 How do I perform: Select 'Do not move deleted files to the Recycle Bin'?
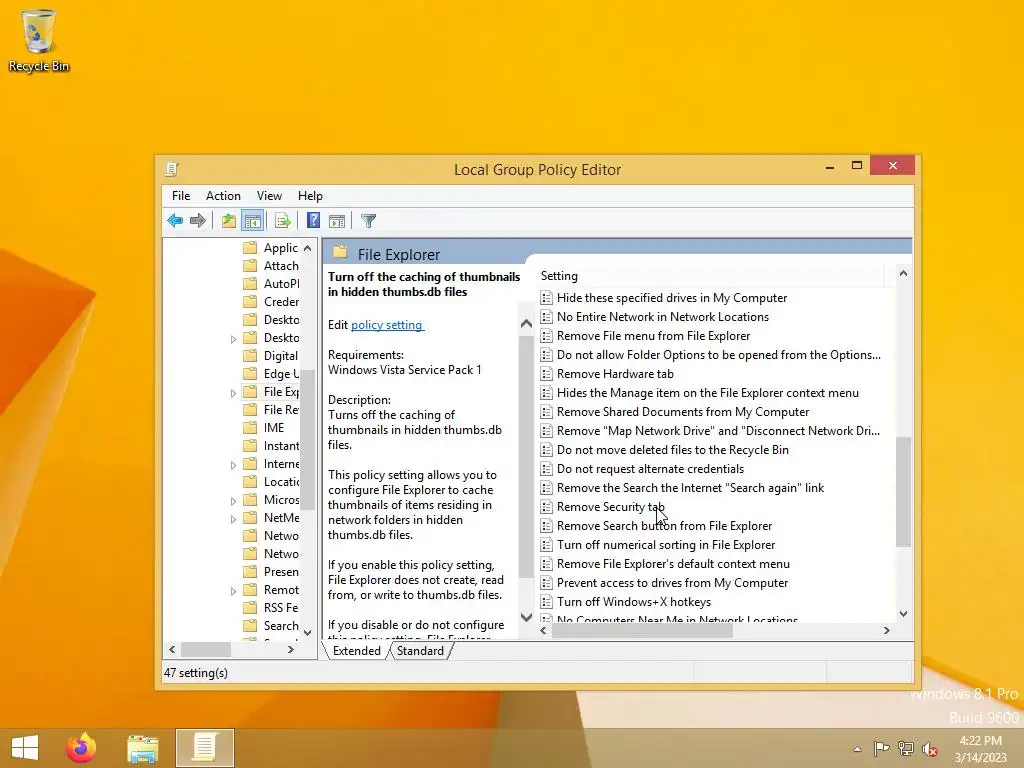tap(673, 450)
